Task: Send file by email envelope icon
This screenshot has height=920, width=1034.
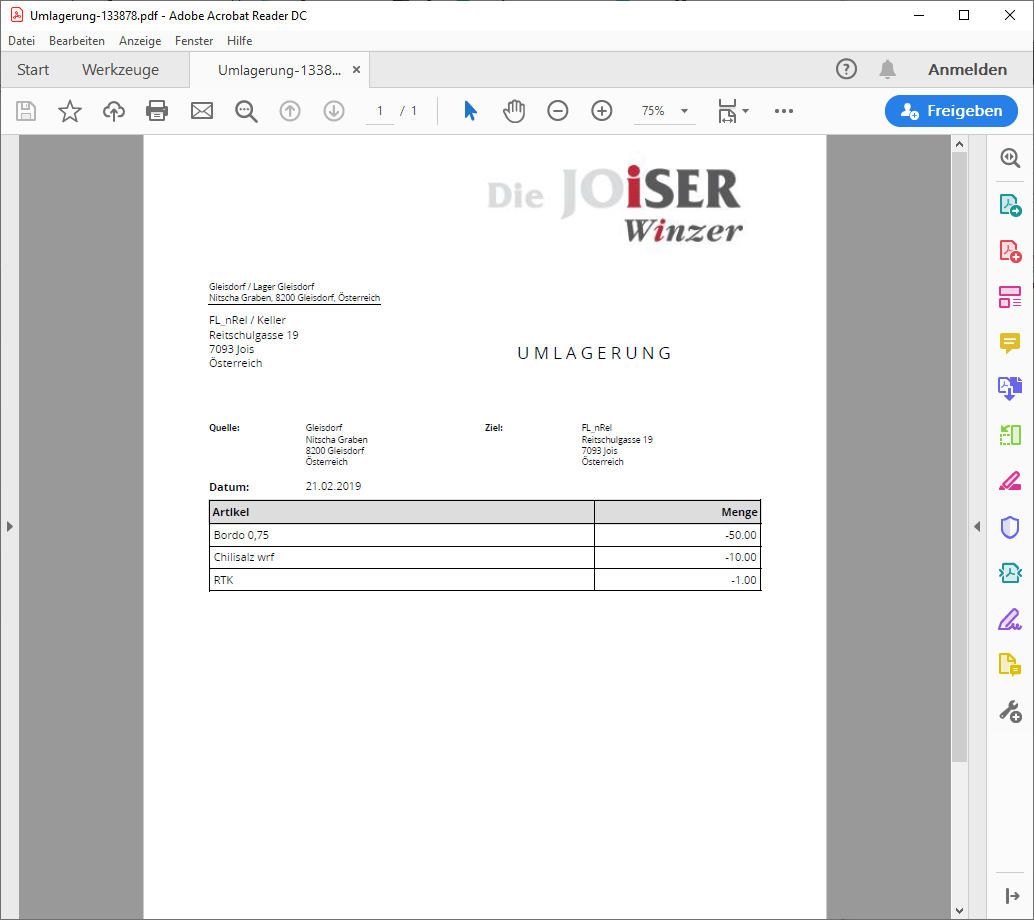Action: click(x=202, y=111)
